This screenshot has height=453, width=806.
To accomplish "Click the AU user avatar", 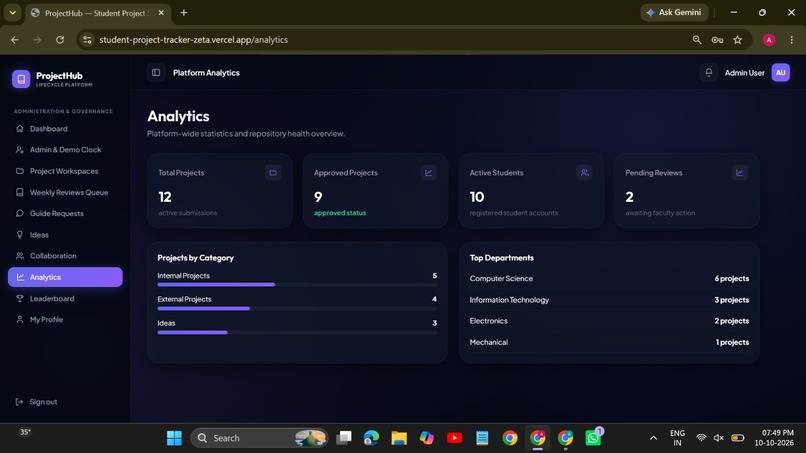I will click(x=780, y=73).
